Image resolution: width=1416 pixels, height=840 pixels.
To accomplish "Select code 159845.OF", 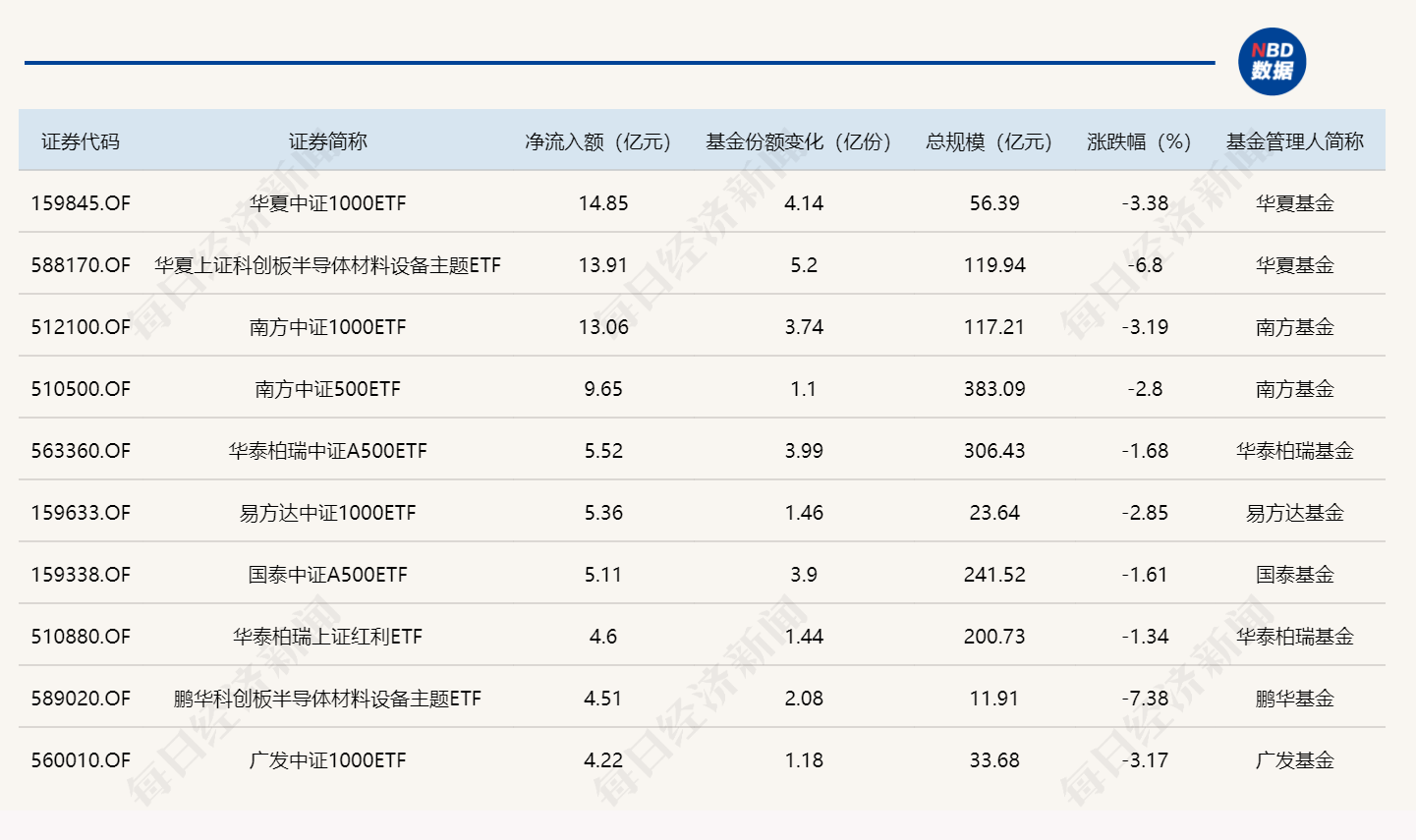I will coord(81,203).
